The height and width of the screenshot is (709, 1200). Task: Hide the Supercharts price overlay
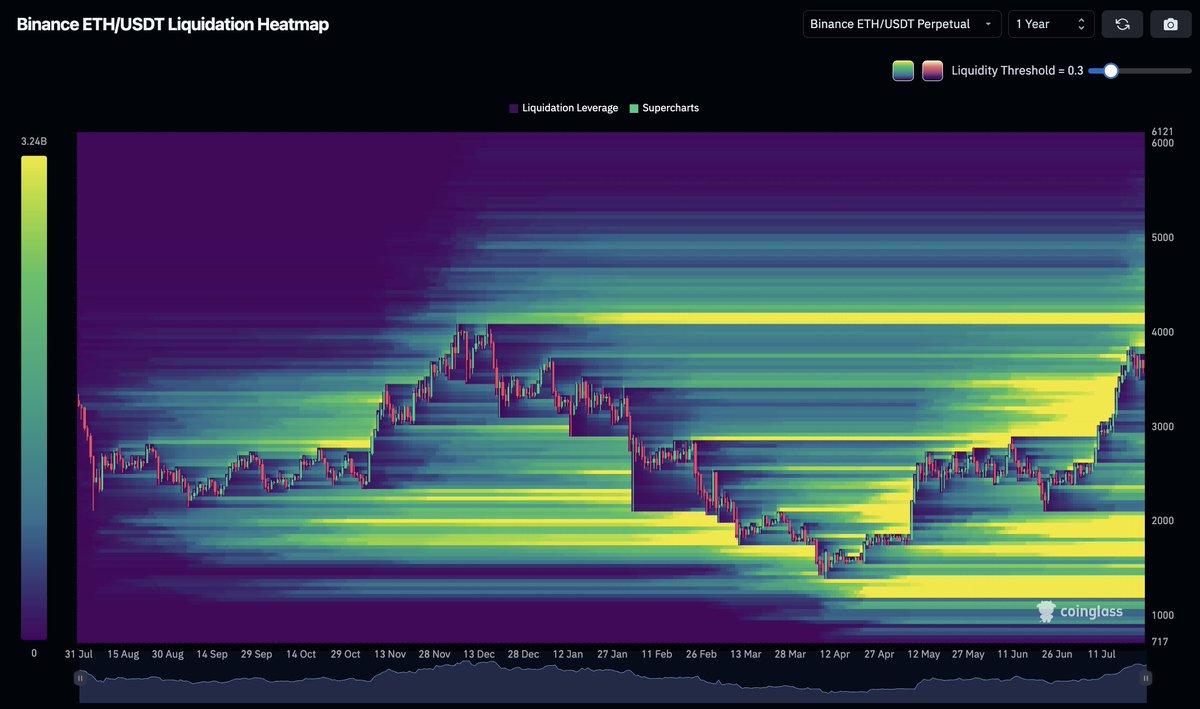coord(665,108)
